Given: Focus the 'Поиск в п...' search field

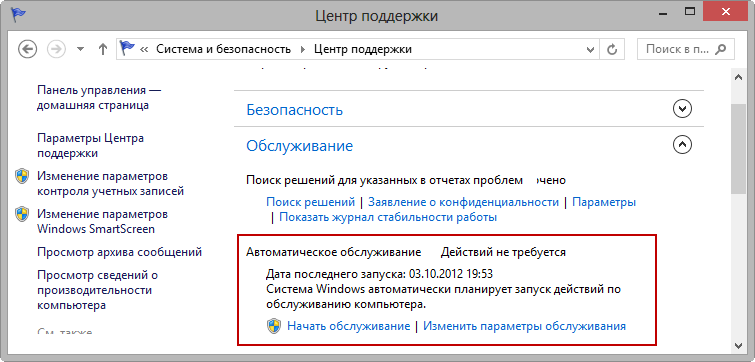Looking at the screenshot, I should (686, 49).
